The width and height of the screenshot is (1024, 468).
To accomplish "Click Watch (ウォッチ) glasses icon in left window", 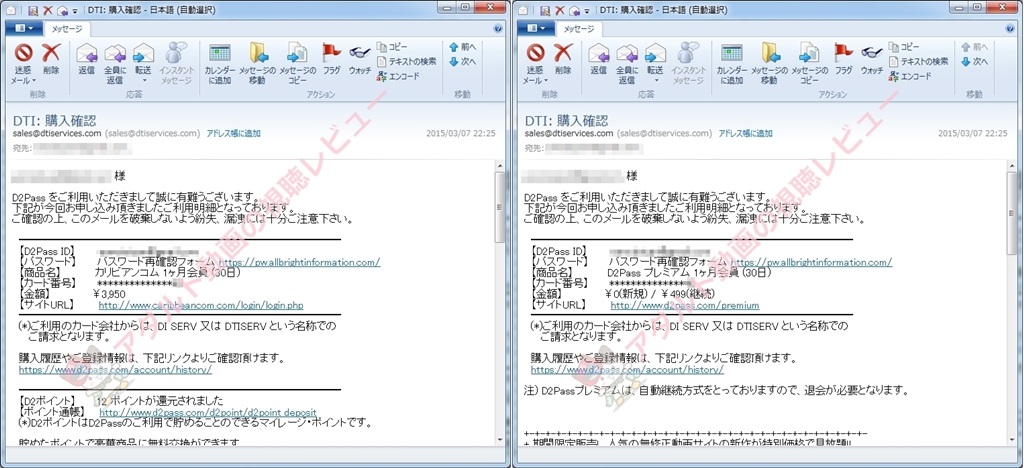I will 360,52.
